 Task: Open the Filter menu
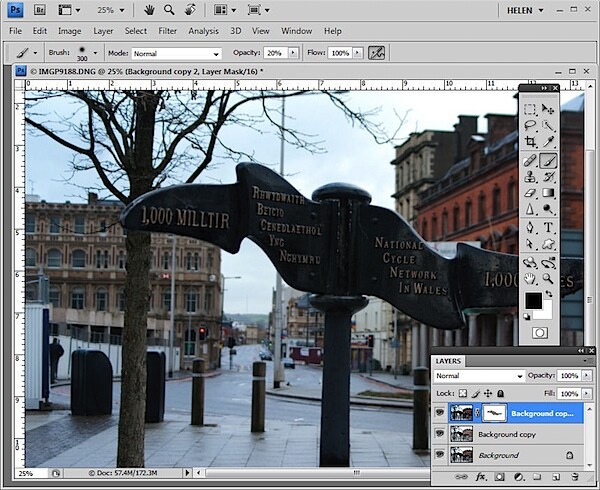point(168,31)
